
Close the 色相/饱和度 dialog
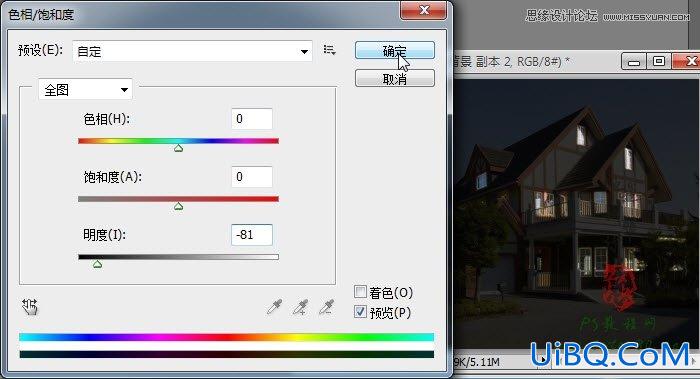click(424, 10)
